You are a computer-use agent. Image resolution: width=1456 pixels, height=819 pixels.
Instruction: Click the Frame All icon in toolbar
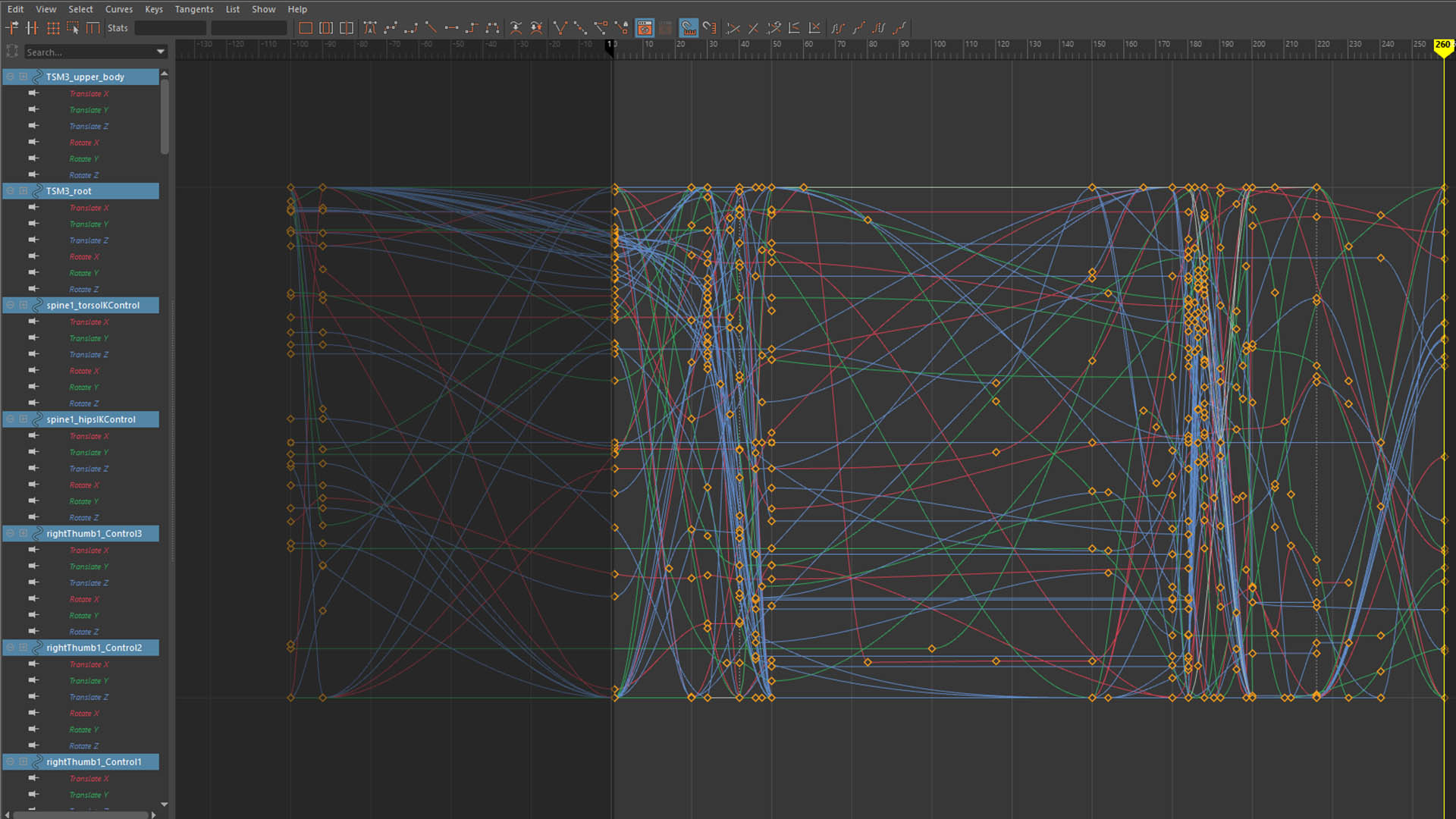tap(306, 28)
